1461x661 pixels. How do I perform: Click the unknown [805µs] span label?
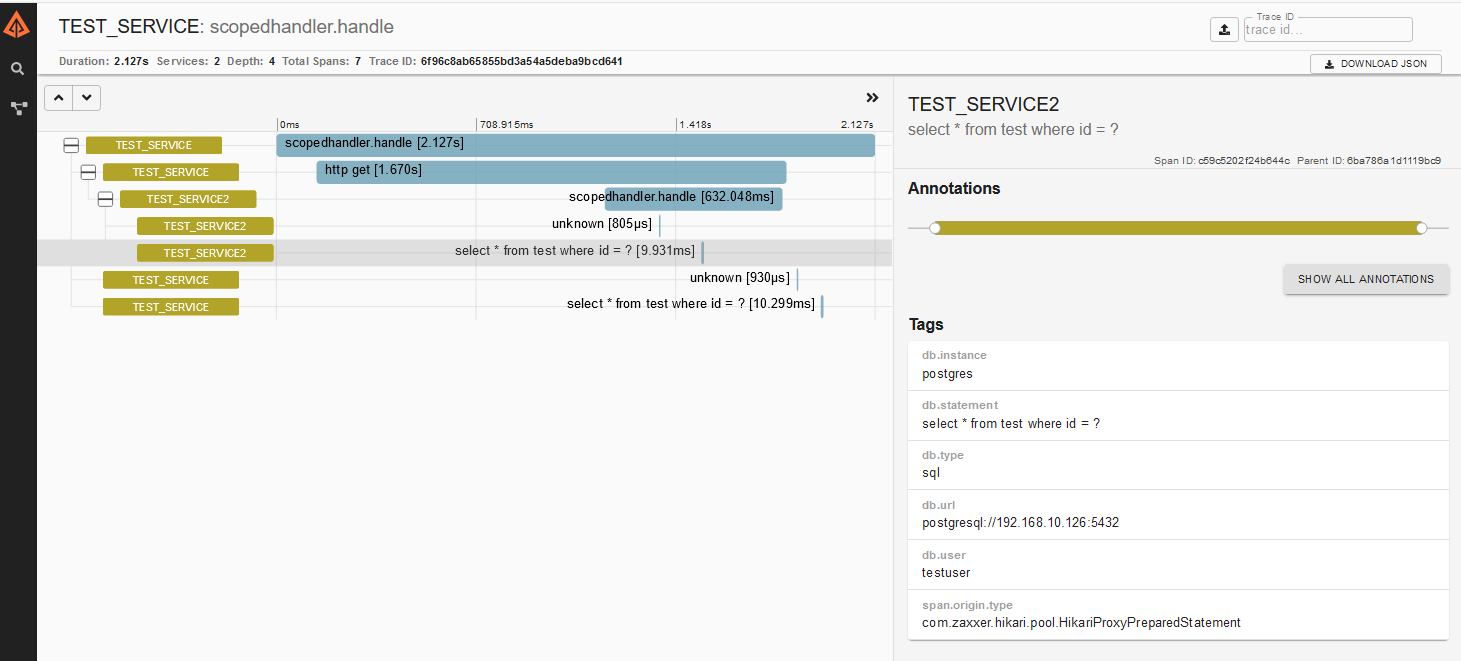tap(602, 224)
